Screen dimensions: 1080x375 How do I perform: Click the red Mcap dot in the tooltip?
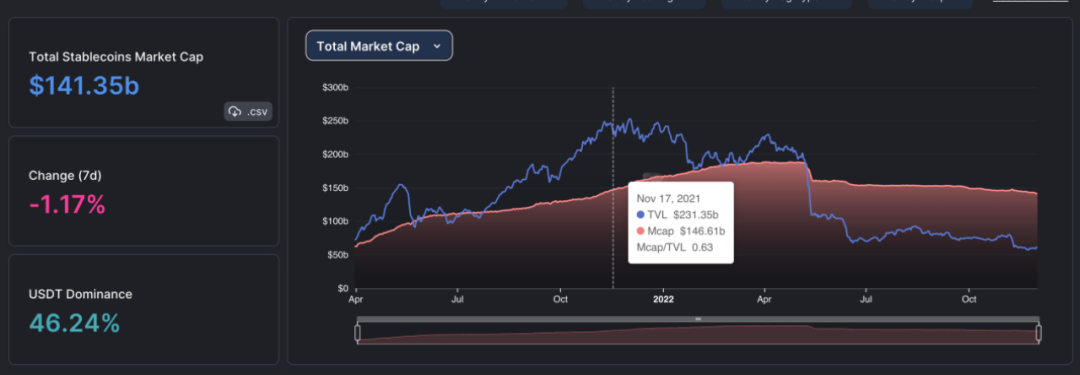point(641,232)
